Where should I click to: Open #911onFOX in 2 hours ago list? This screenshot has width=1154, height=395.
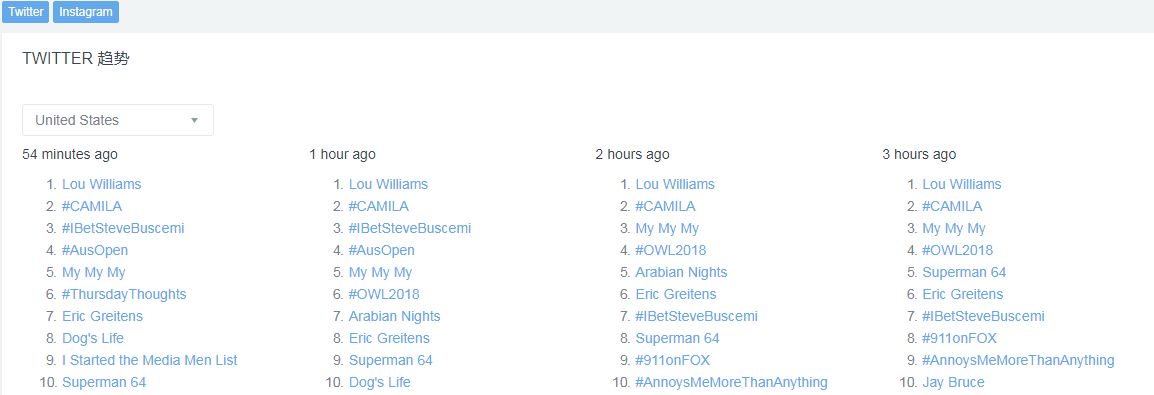(x=673, y=360)
